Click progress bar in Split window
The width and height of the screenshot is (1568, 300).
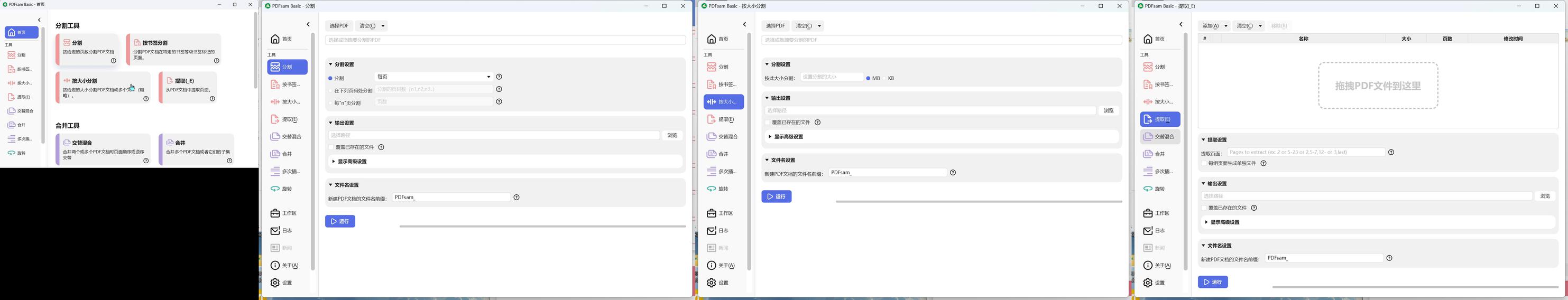pos(542,227)
